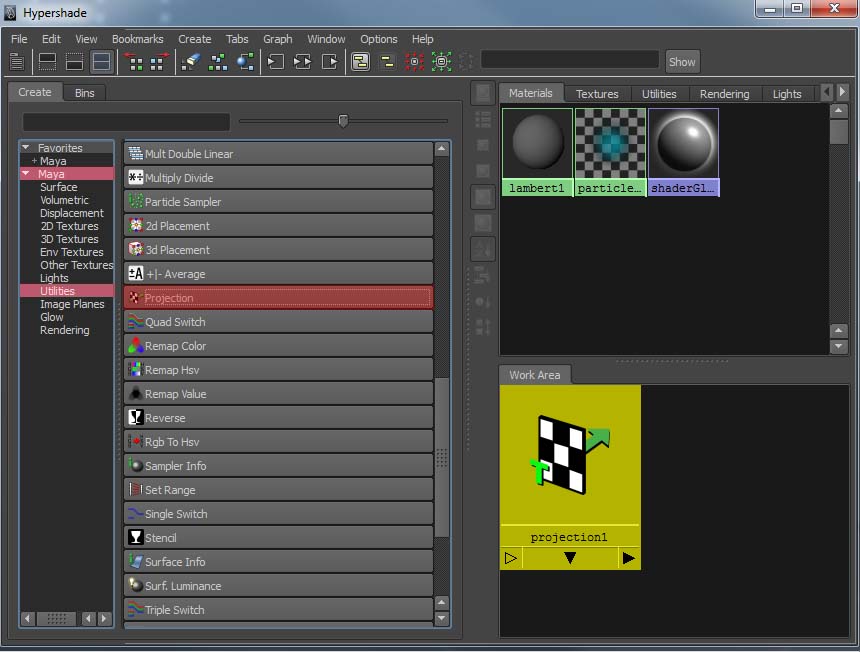Go to next graph (red right arrow icon)
The image size is (860, 652).
pos(160,61)
